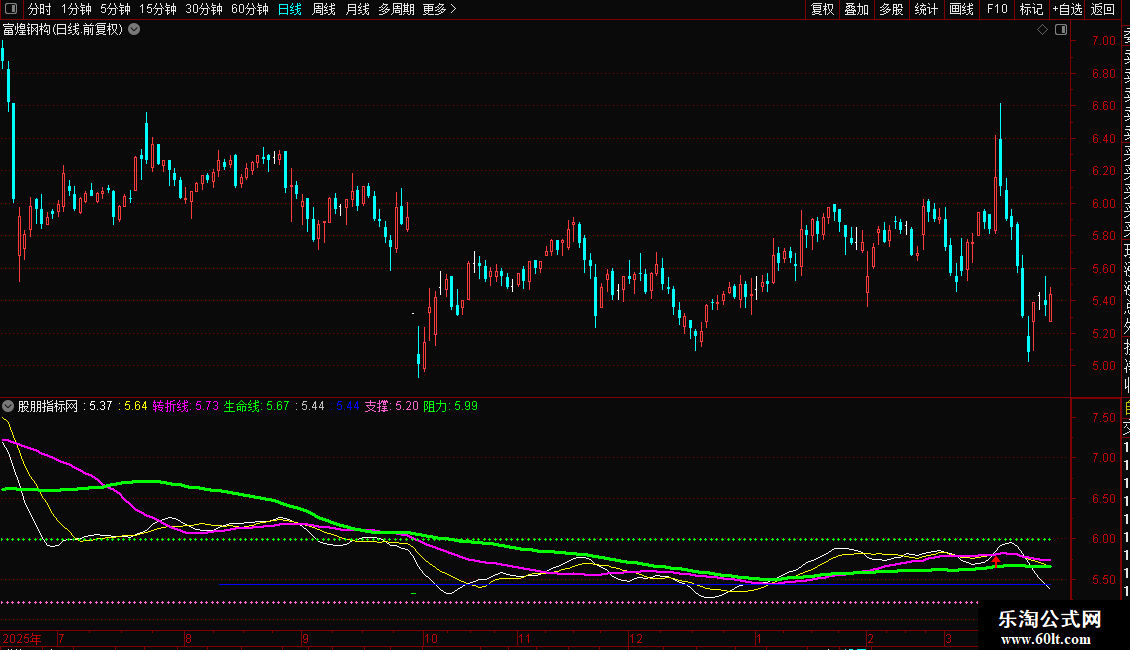The height and width of the screenshot is (650, 1130).
Task: Open dropdown next to 富煌钢构 title
Action: (134, 30)
